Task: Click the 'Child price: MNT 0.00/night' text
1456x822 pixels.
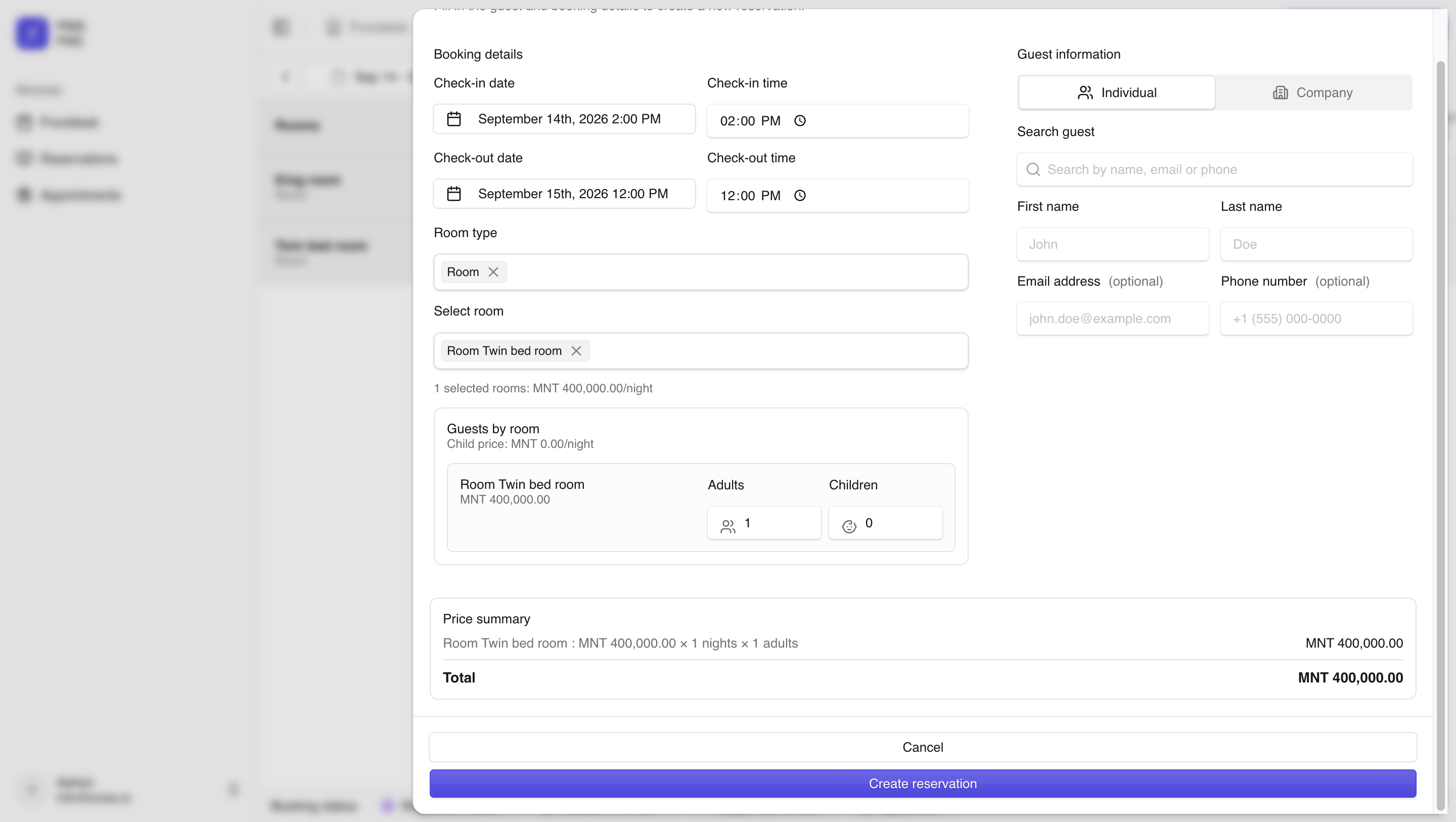Action: coord(520,444)
